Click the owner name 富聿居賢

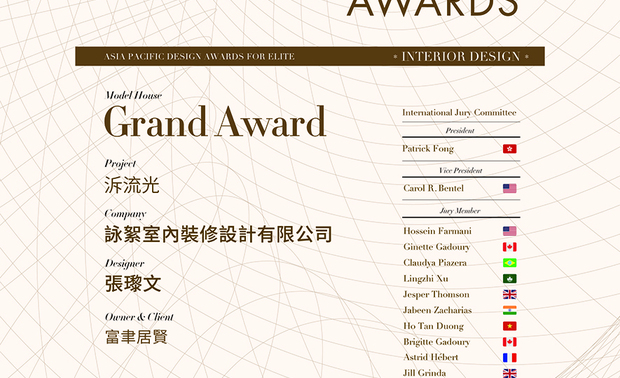136,337
